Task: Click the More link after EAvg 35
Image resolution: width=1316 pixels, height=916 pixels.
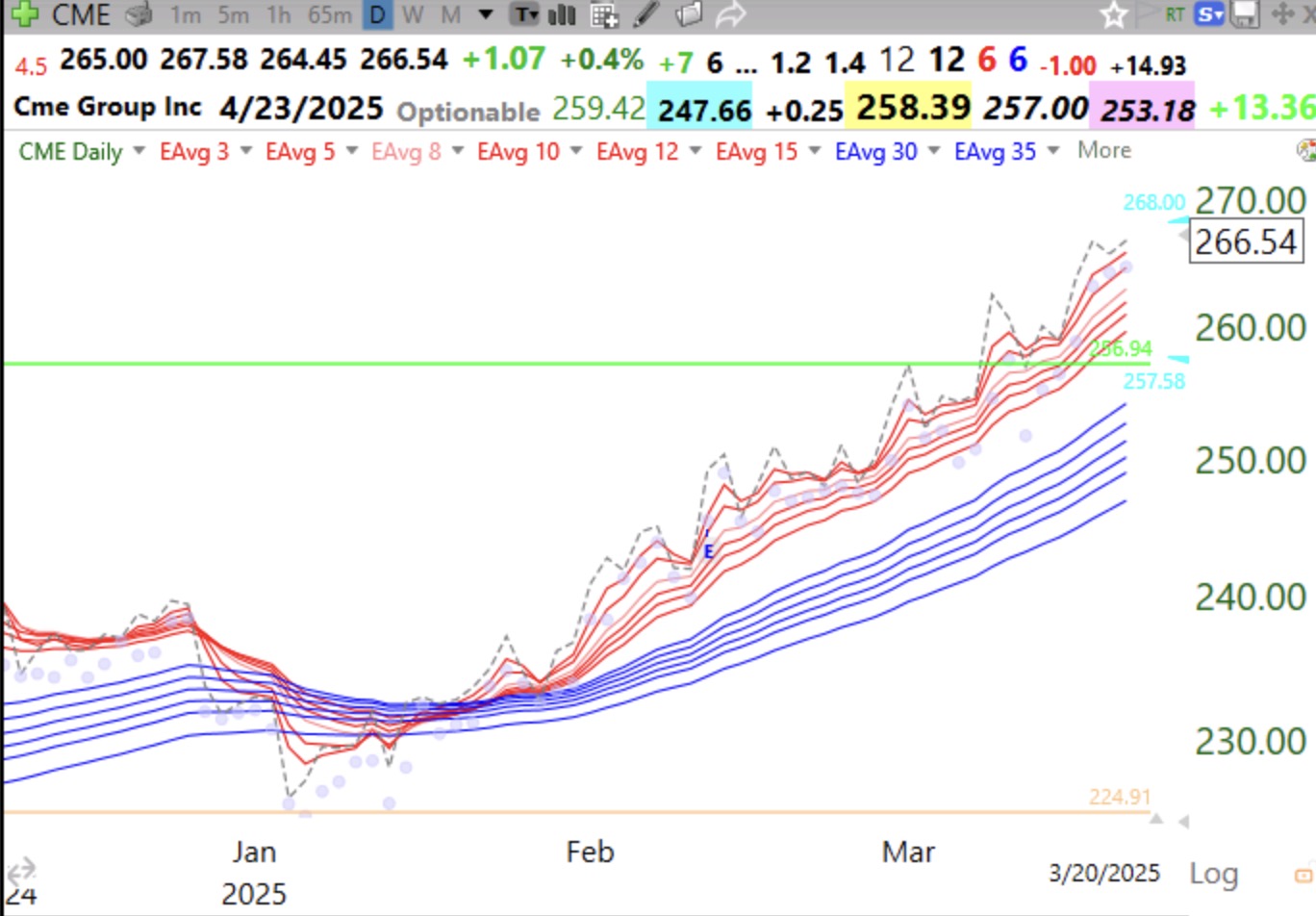Action: [1102, 151]
